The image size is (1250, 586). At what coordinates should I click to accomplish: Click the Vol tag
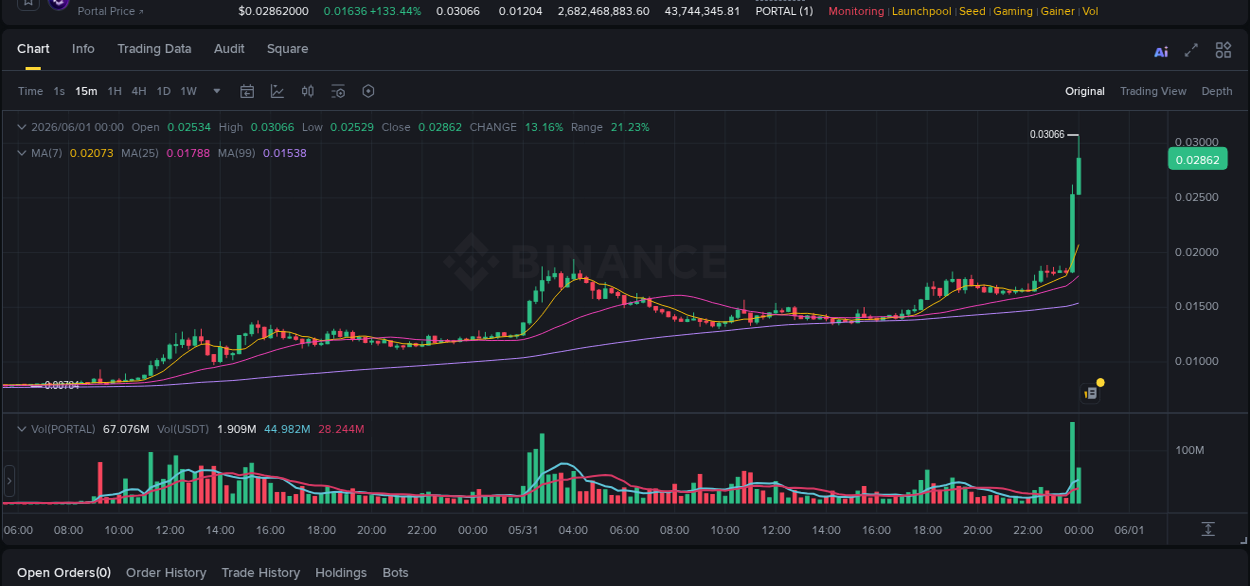pyautogui.click(x=1090, y=11)
